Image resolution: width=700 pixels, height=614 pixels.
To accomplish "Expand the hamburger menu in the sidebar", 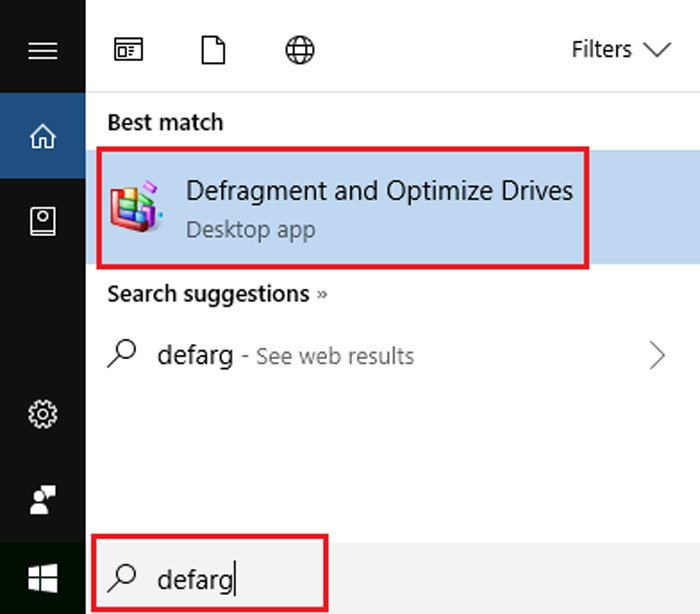I will click(42, 50).
